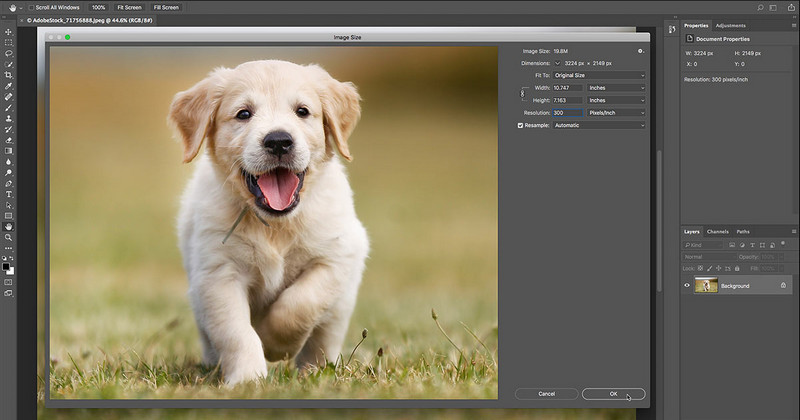The width and height of the screenshot is (800, 420).
Task: Click the Background layer lock icon
Action: (x=783, y=285)
